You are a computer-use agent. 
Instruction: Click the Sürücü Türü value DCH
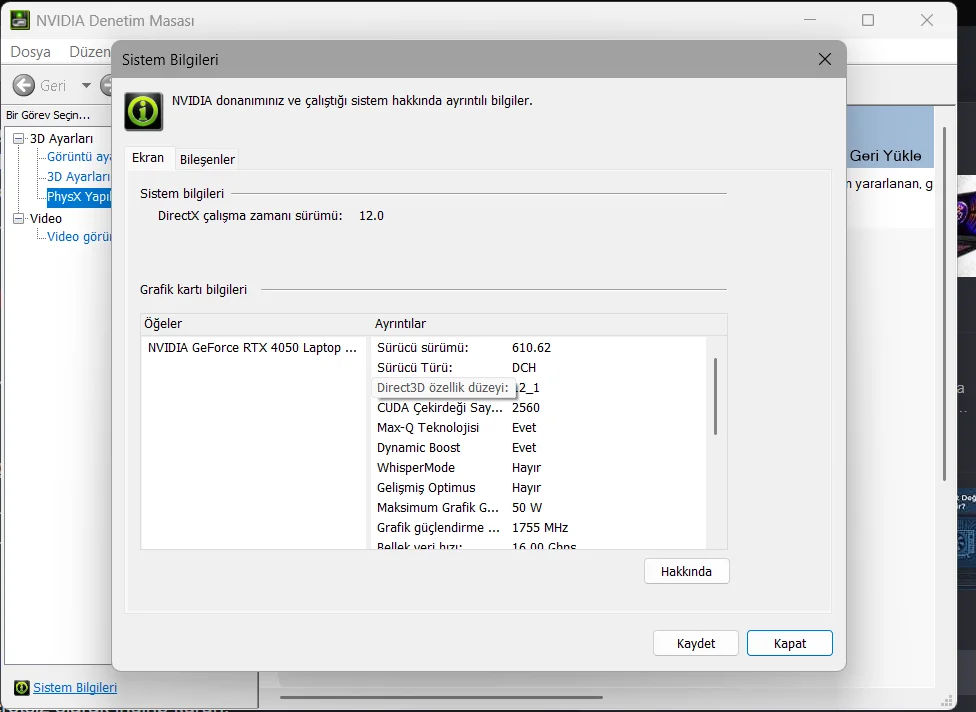pos(524,368)
